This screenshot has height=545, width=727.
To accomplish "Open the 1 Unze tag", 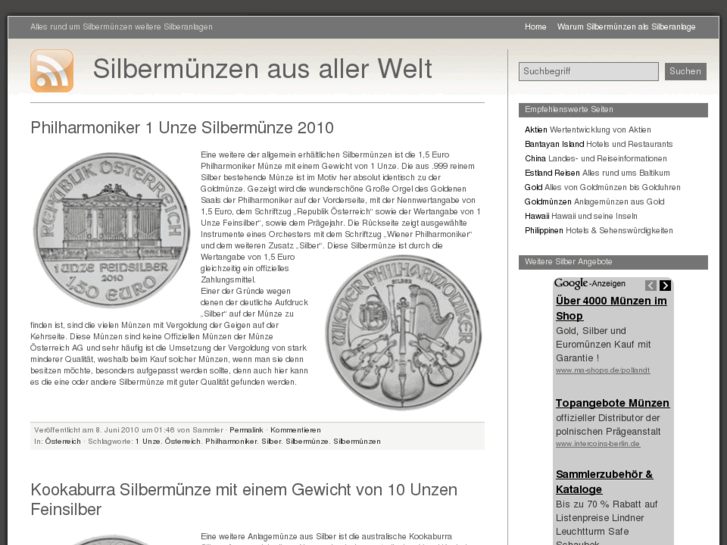I will (147, 441).
